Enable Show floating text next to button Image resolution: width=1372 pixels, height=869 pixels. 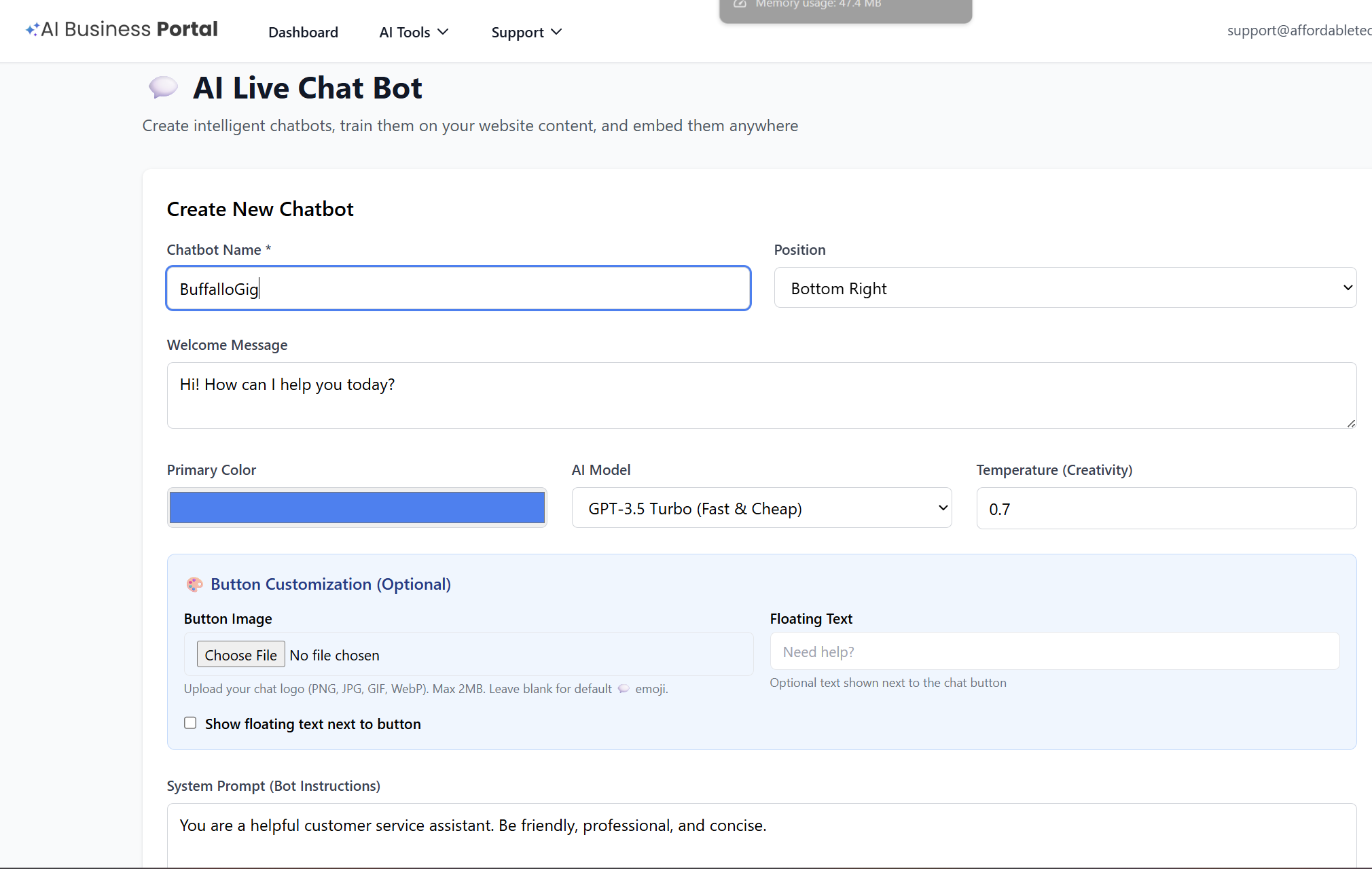[x=190, y=723]
